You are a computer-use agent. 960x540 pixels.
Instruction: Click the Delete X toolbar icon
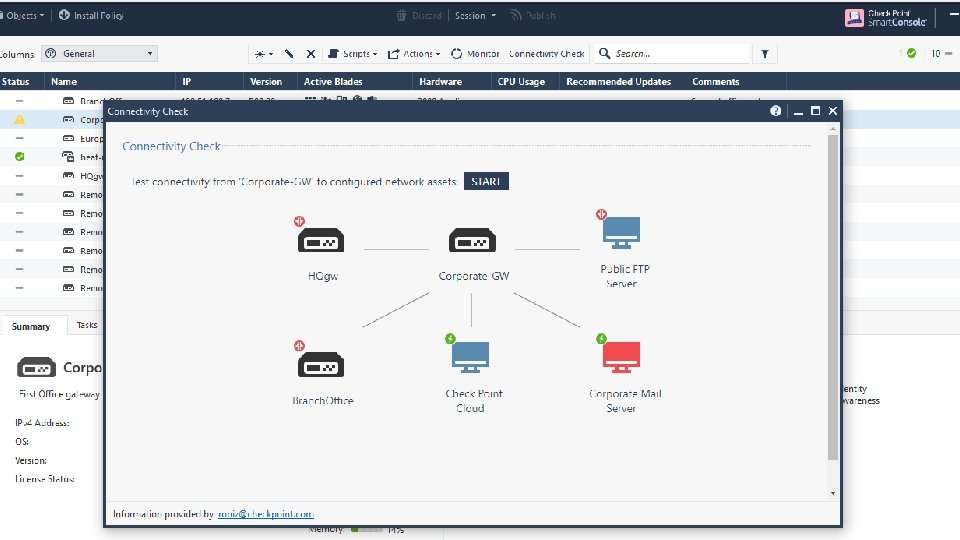coord(311,54)
